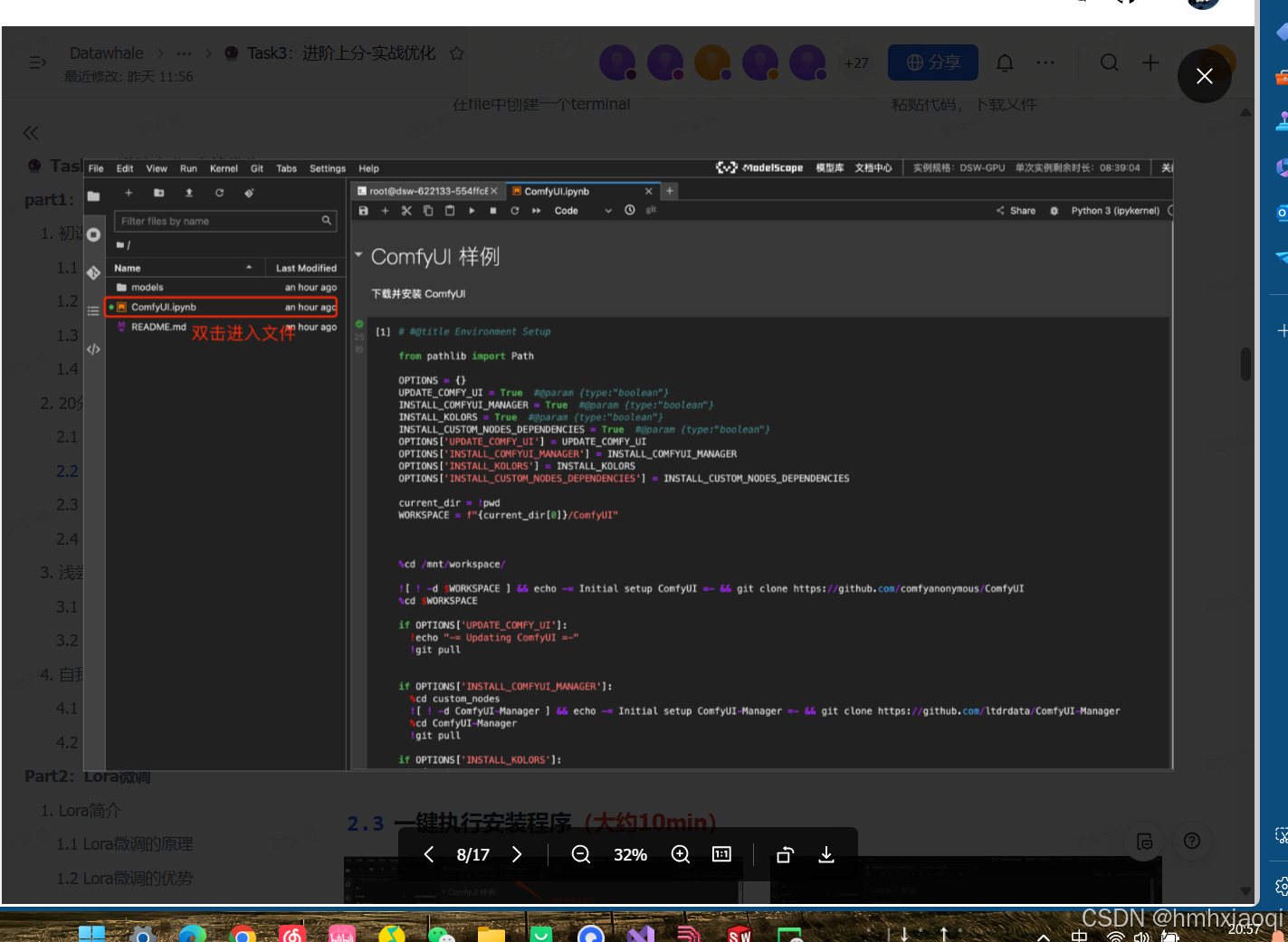Click the restart kernel icon in notebook toolbar
Viewport: 1288px width, 942px height.
514,210
